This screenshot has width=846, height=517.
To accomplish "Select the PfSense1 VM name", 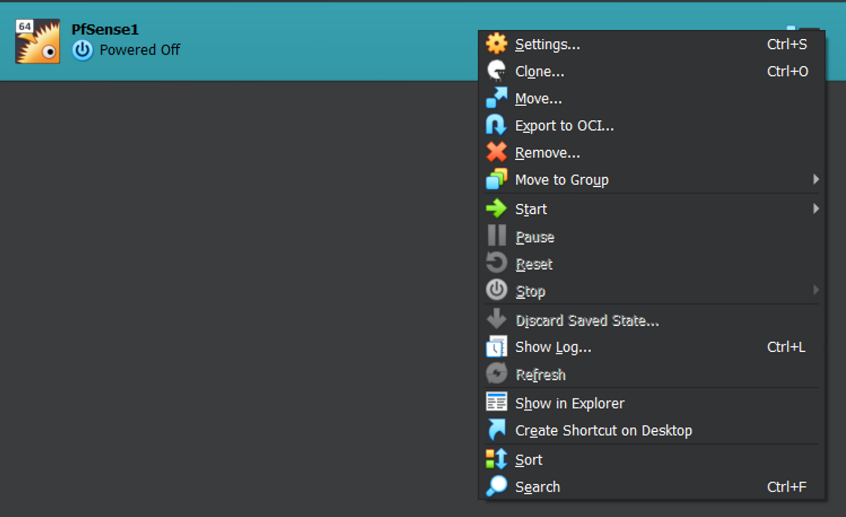I will click(x=105, y=29).
